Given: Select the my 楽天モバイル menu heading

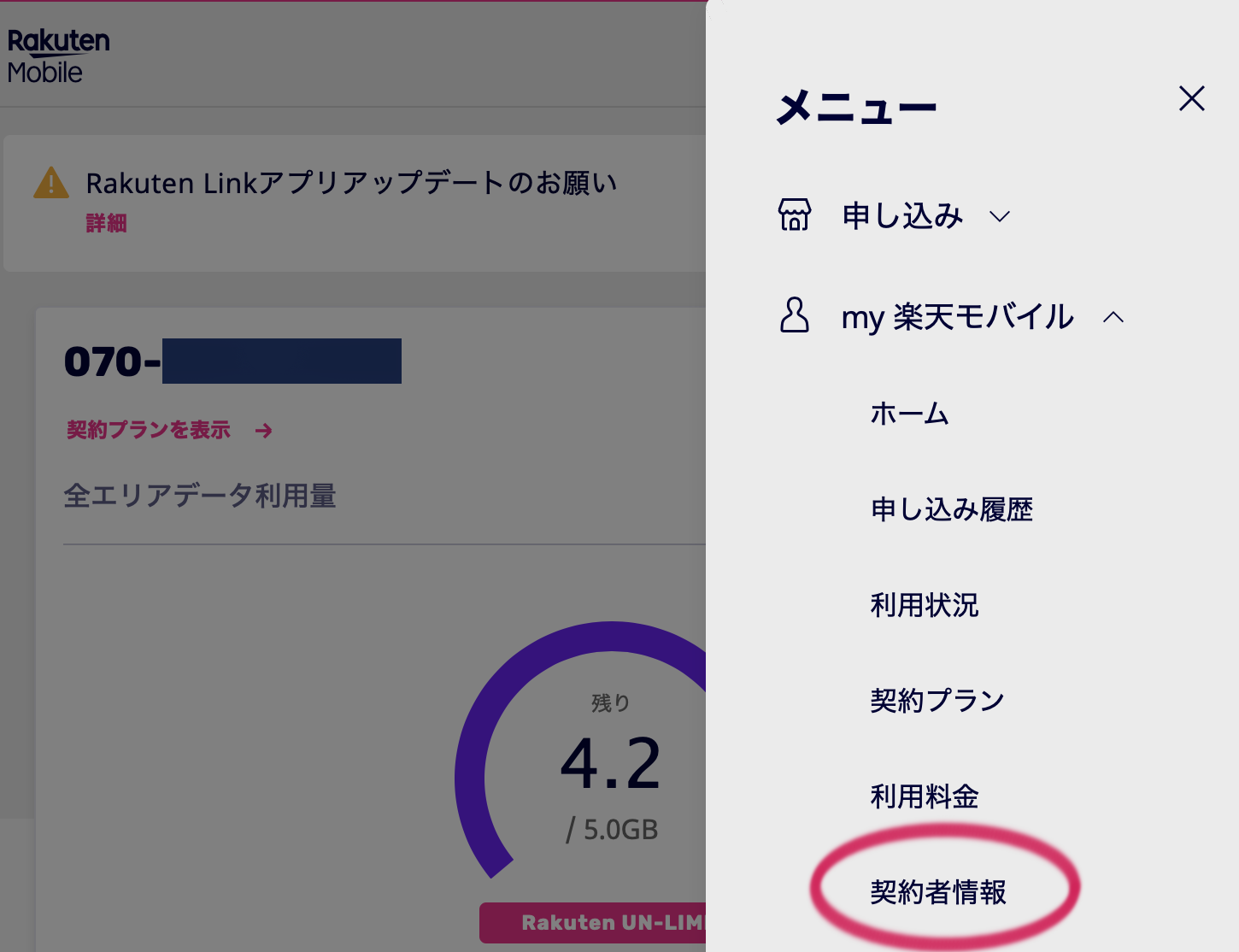Looking at the screenshot, I should pos(957,317).
